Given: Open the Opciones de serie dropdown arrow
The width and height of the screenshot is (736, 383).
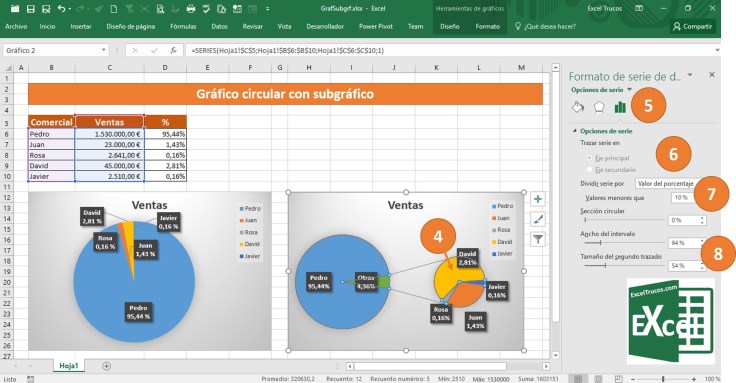Looking at the screenshot, I should tap(629, 90).
